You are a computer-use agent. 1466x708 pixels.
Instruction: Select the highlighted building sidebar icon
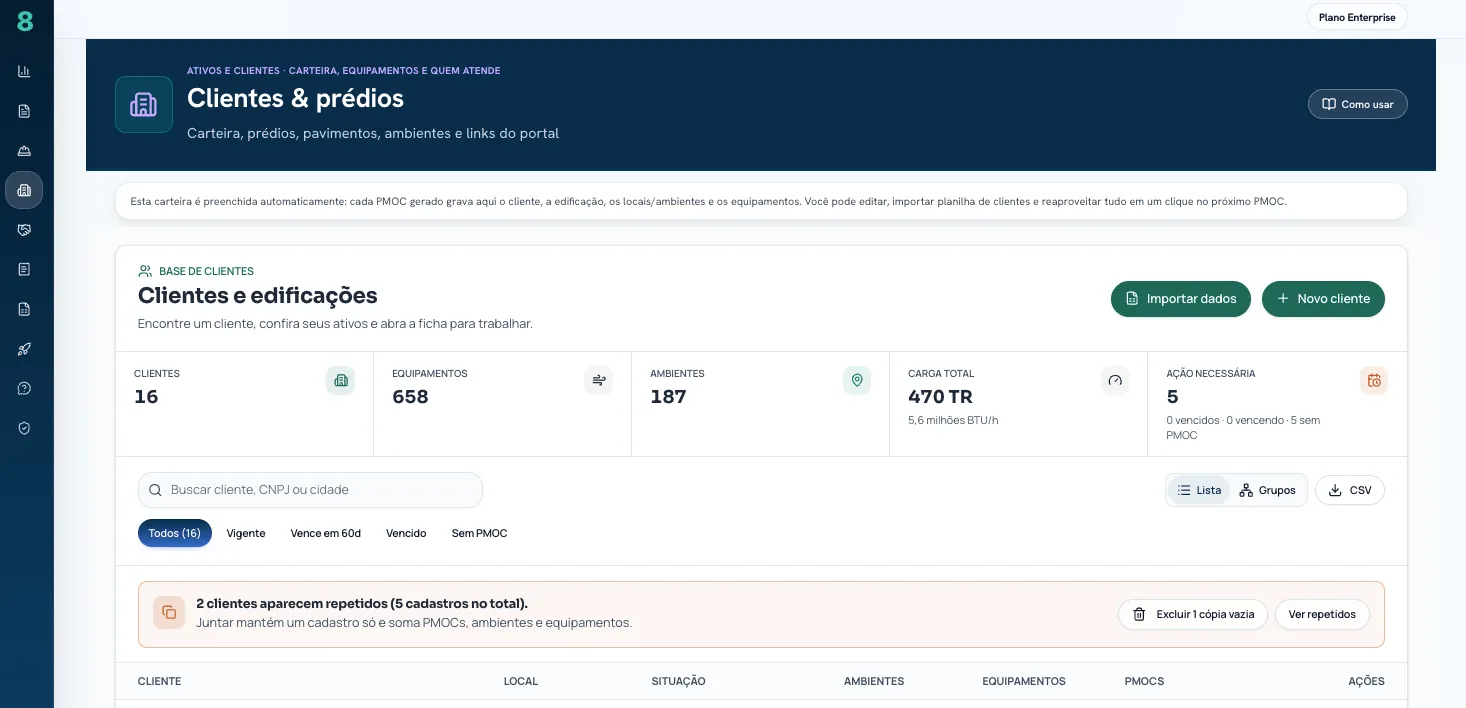[x=24, y=190]
